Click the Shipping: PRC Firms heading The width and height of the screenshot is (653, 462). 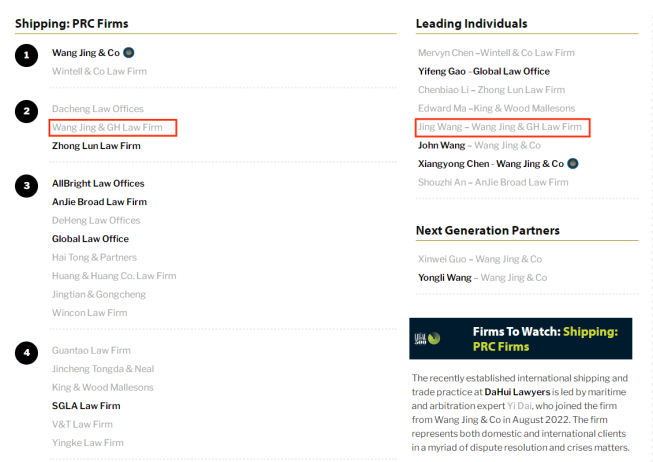(72, 24)
